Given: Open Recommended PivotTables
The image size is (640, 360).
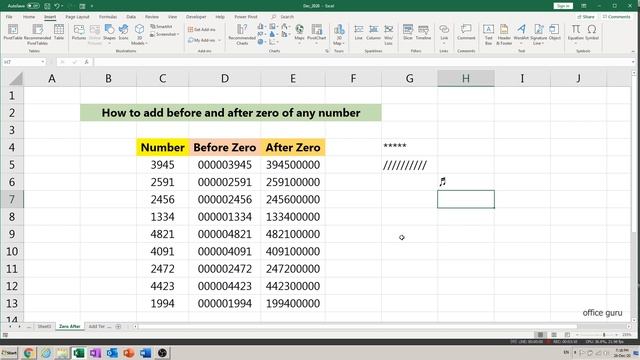Looking at the screenshot, I should click(37, 34).
